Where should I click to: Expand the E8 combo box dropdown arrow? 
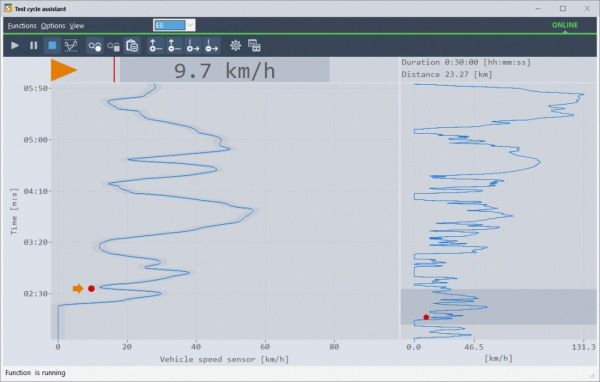190,25
